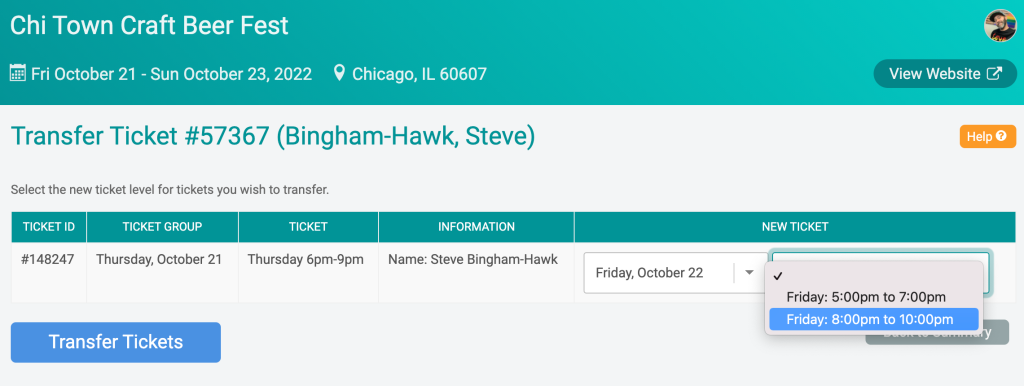The image size is (1024, 386).
Task: Click the Chi Town Craft Beer Fest title
Action: (150, 25)
